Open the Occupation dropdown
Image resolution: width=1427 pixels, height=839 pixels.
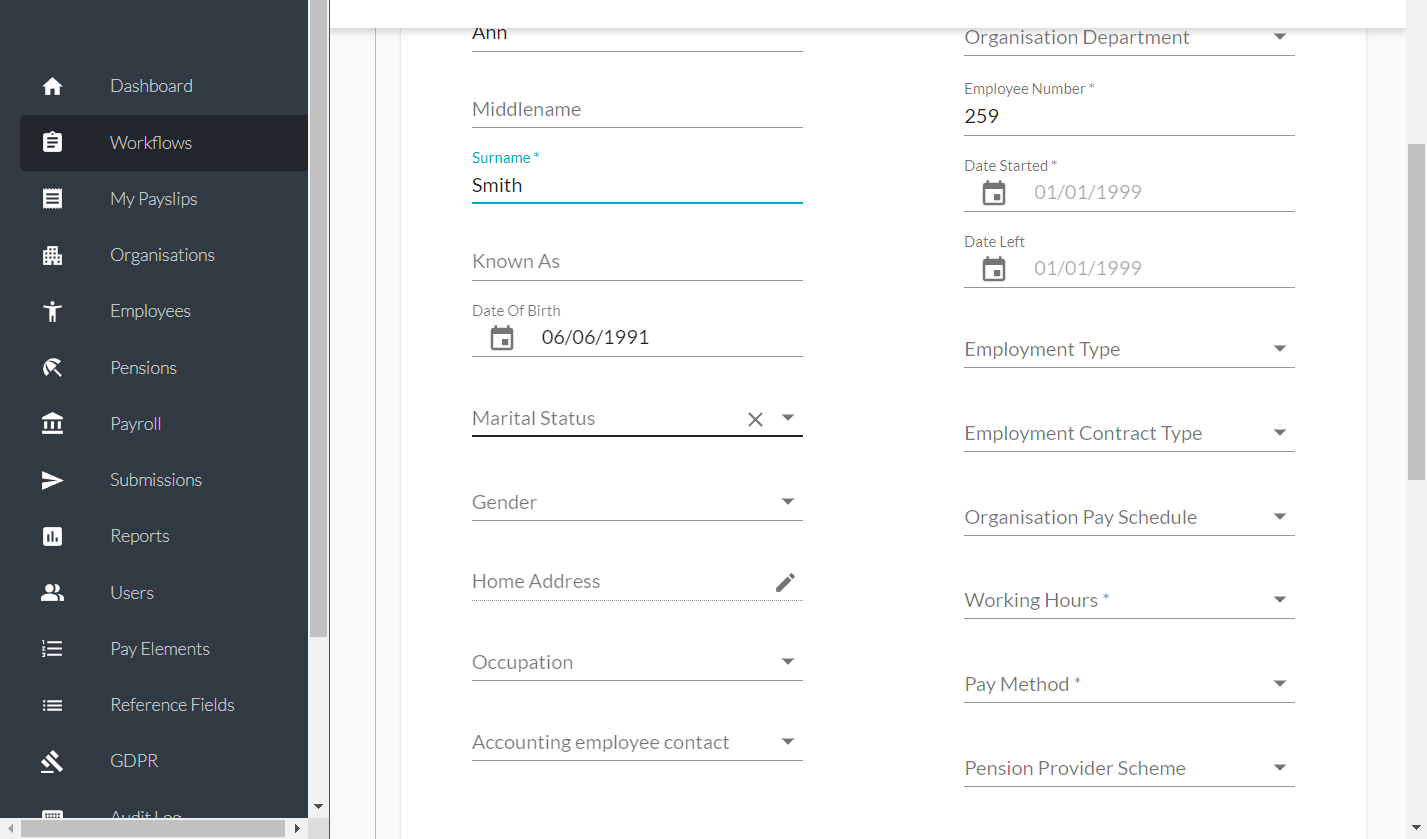(x=637, y=662)
